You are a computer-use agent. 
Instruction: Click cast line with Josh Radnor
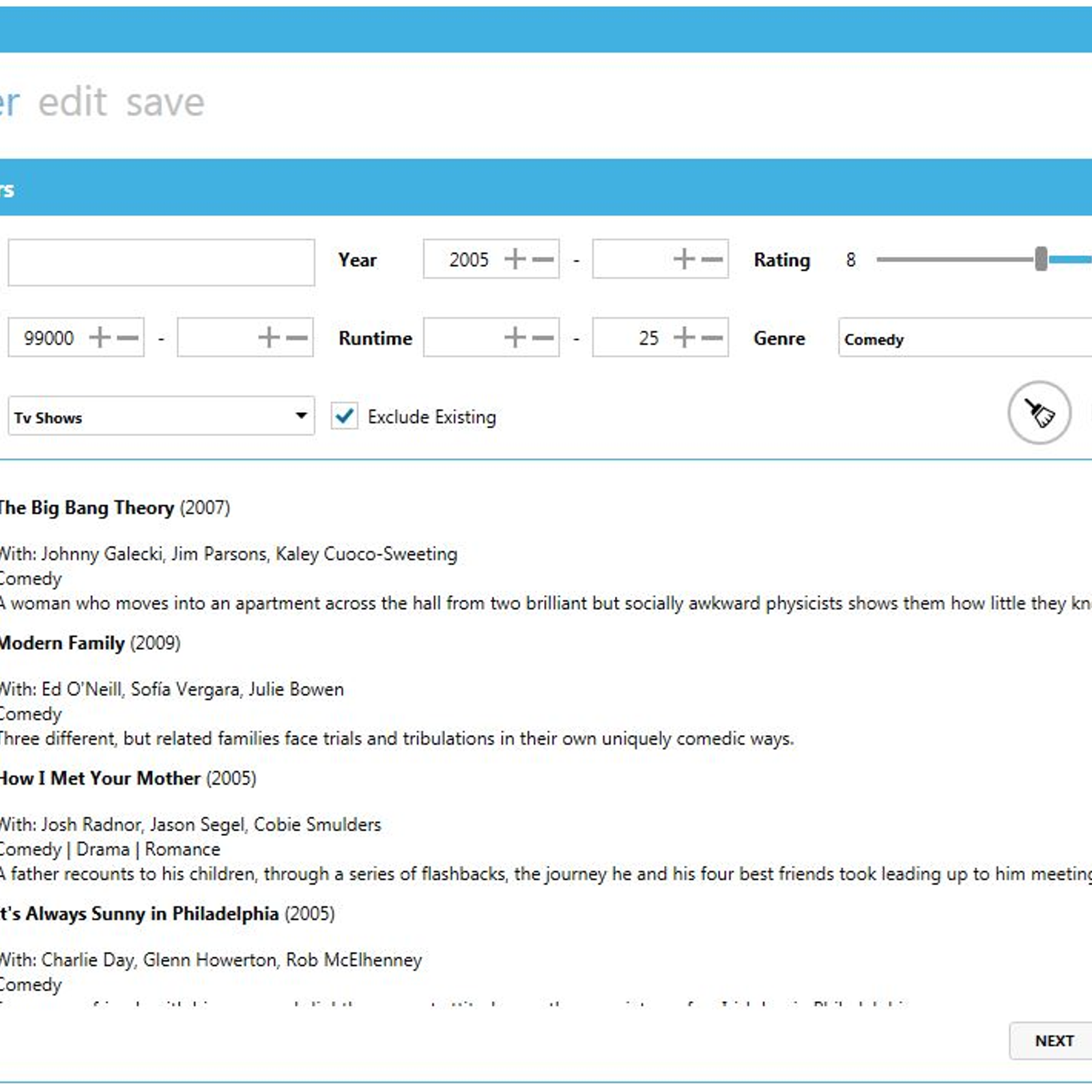[x=190, y=824]
